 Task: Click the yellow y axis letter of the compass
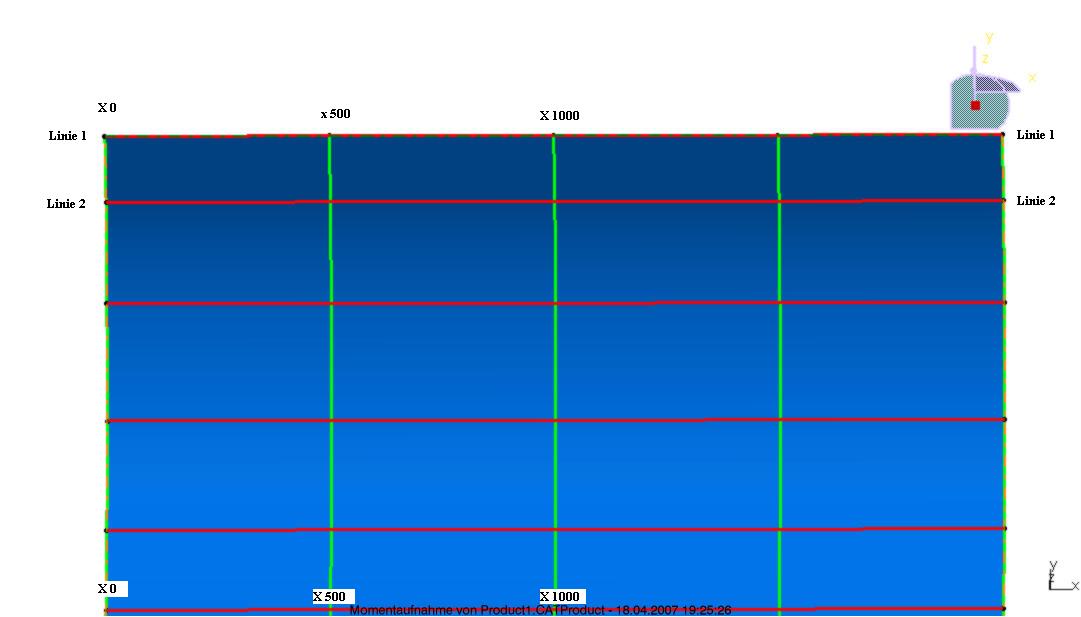[989, 38]
